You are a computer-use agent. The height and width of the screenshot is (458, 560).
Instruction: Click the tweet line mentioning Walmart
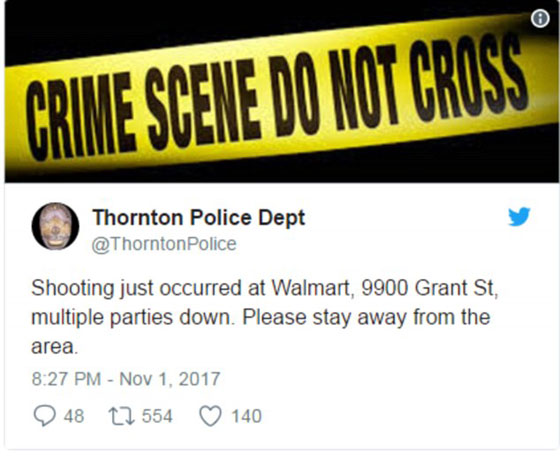[265, 288]
